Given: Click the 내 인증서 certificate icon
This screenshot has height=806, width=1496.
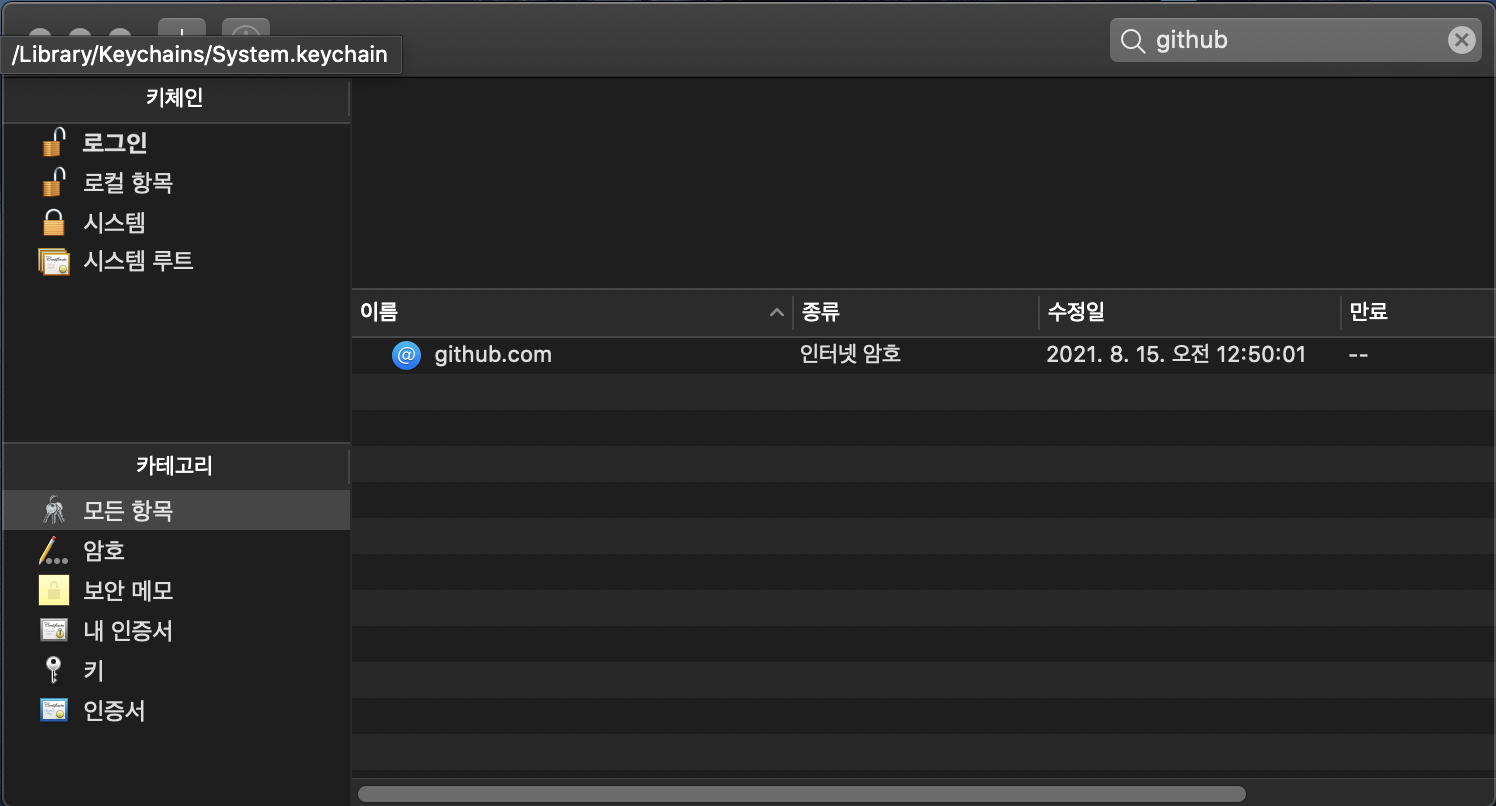Looking at the screenshot, I should tap(54, 631).
